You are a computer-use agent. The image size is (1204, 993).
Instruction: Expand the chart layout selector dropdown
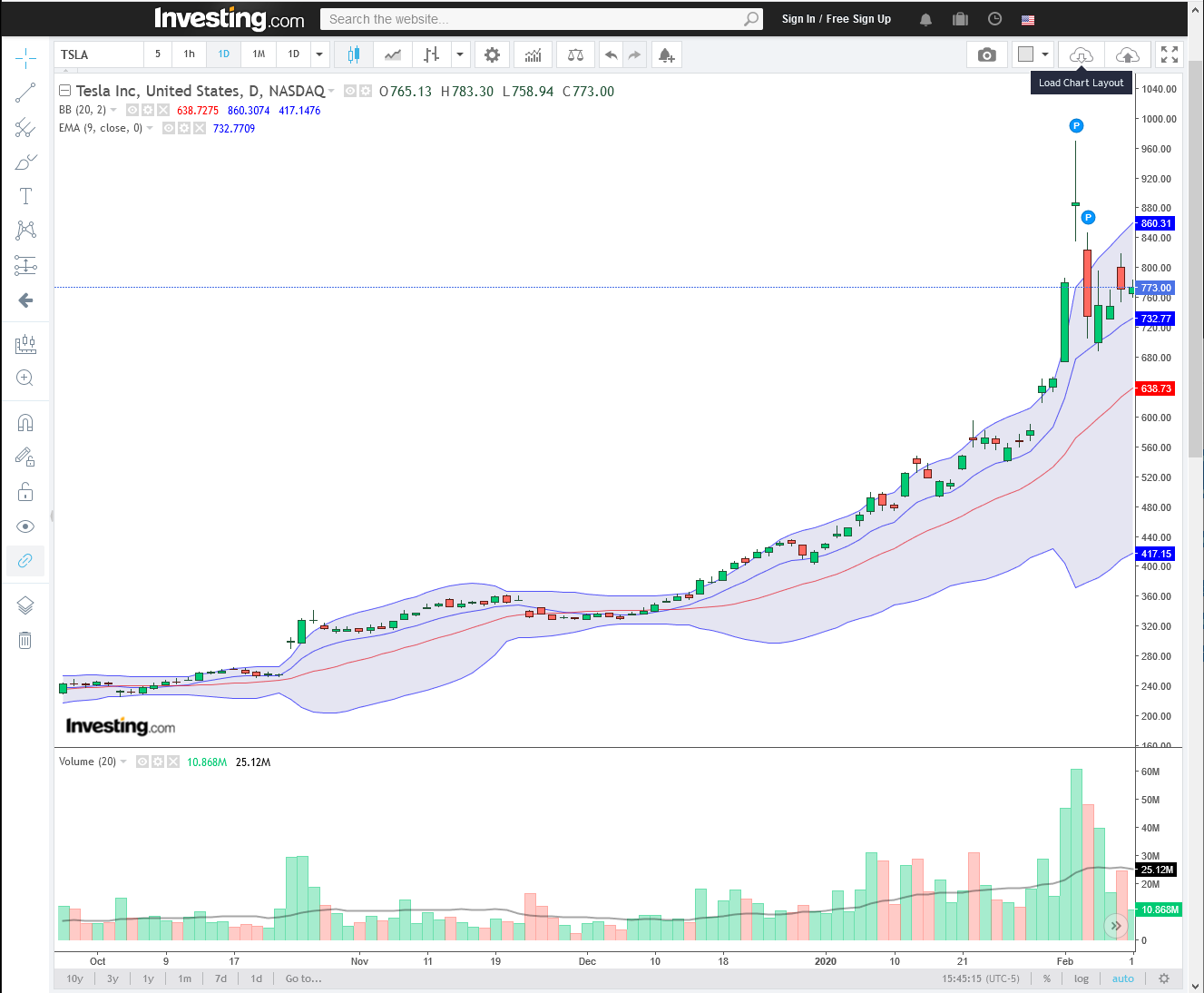pos(1044,55)
